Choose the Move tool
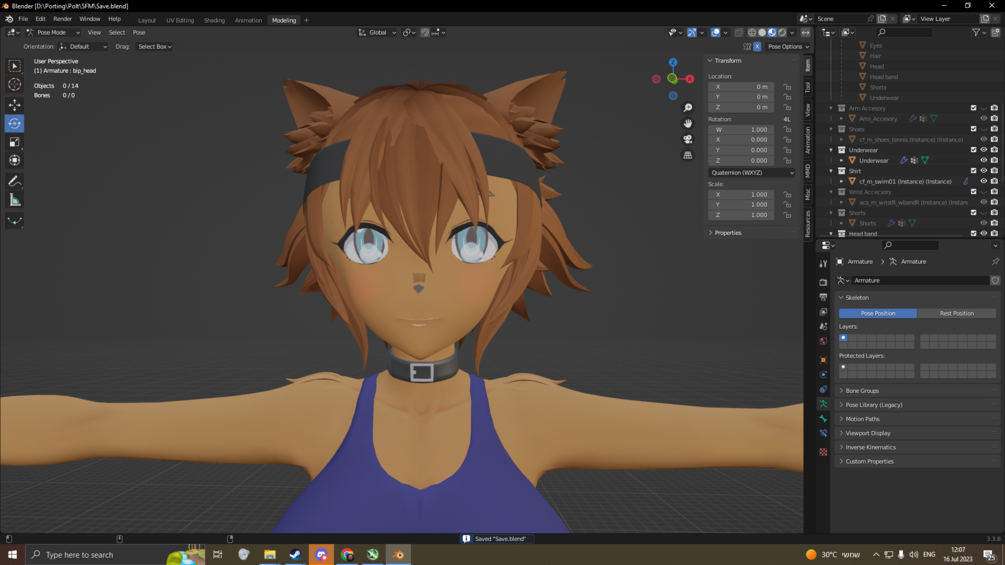The width and height of the screenshot is (1005, 565). point(14,104)
